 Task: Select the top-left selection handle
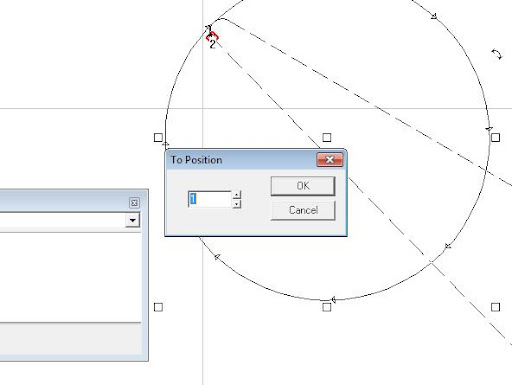(x=158, y=137)
